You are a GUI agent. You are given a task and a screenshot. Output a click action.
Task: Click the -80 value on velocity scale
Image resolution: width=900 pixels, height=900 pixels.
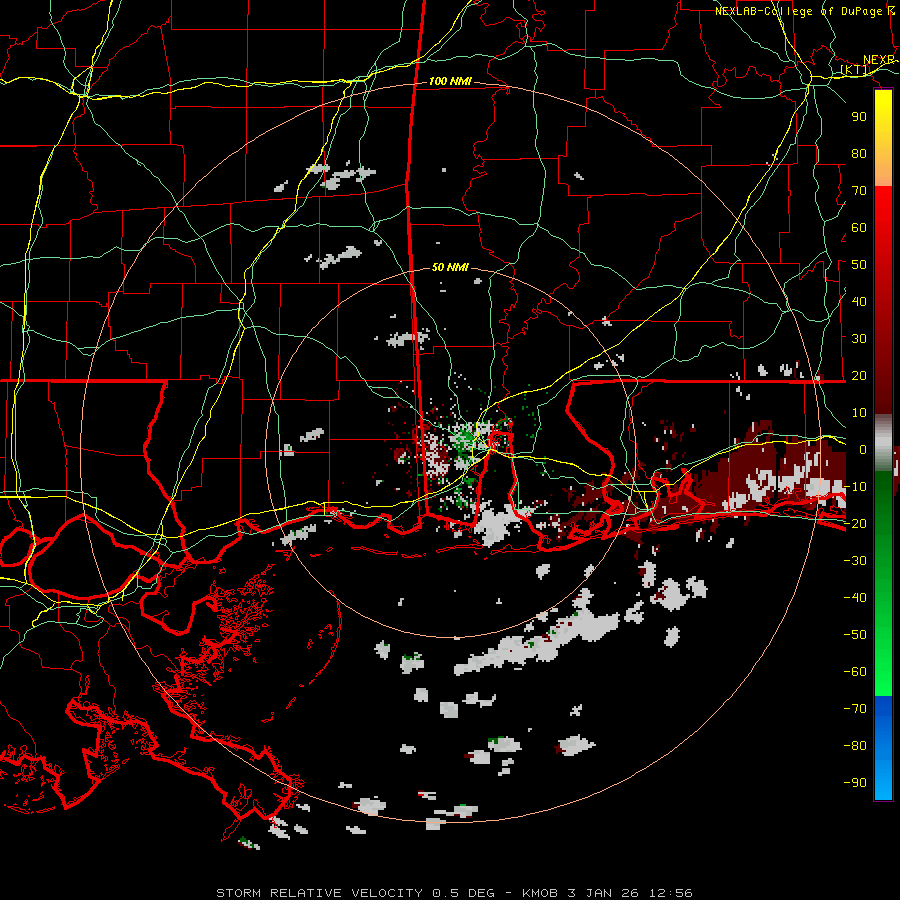pyautogui.click(x=855, y=746)
